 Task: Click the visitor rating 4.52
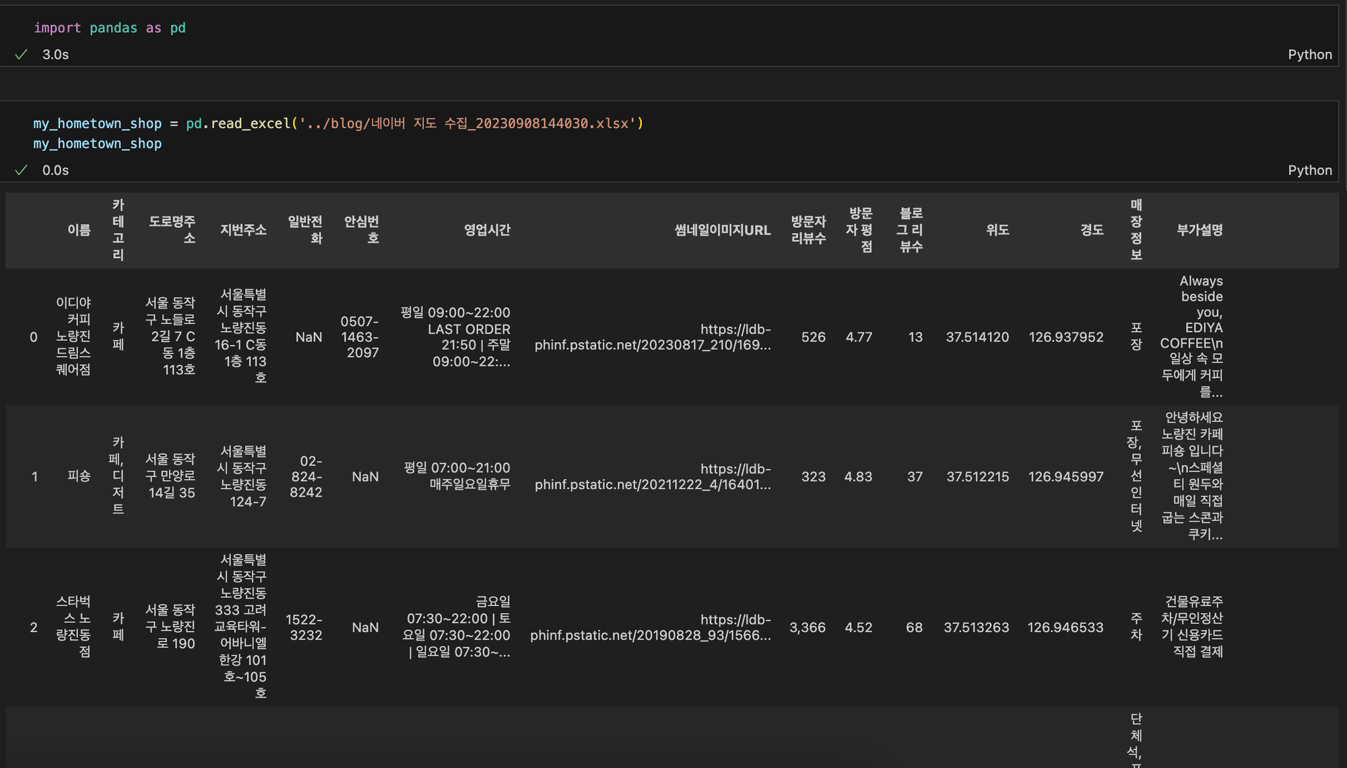[858, 628]
